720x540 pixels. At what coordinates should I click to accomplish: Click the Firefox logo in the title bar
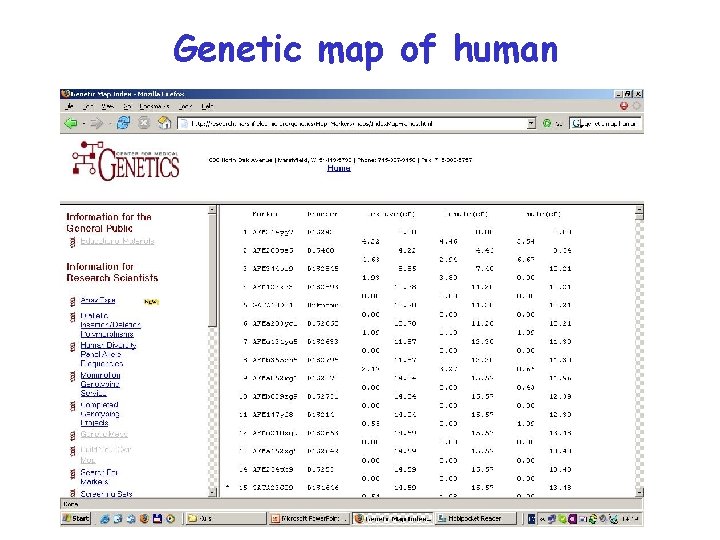[65, 94]
